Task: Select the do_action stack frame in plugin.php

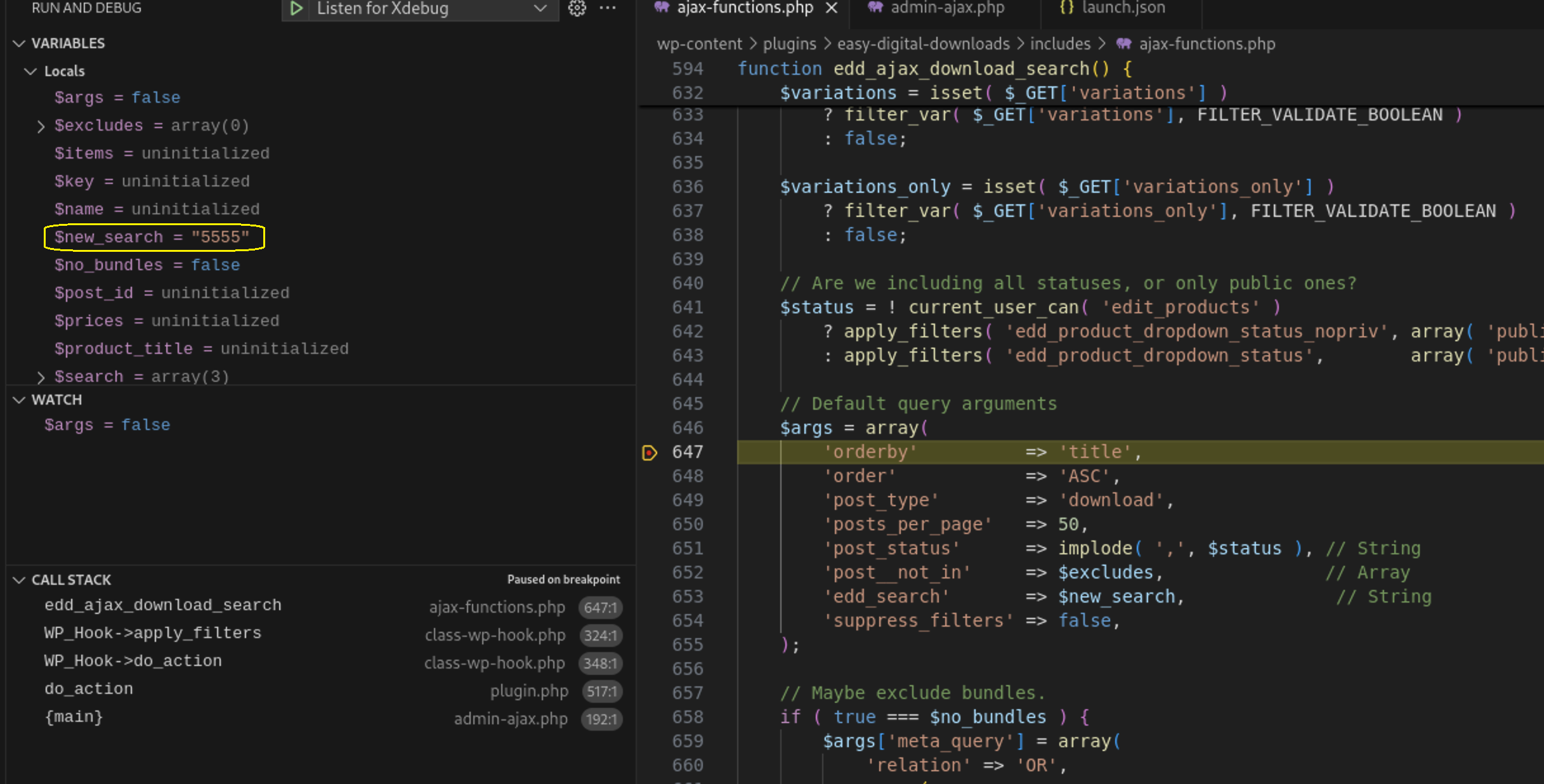Action: 320,690
